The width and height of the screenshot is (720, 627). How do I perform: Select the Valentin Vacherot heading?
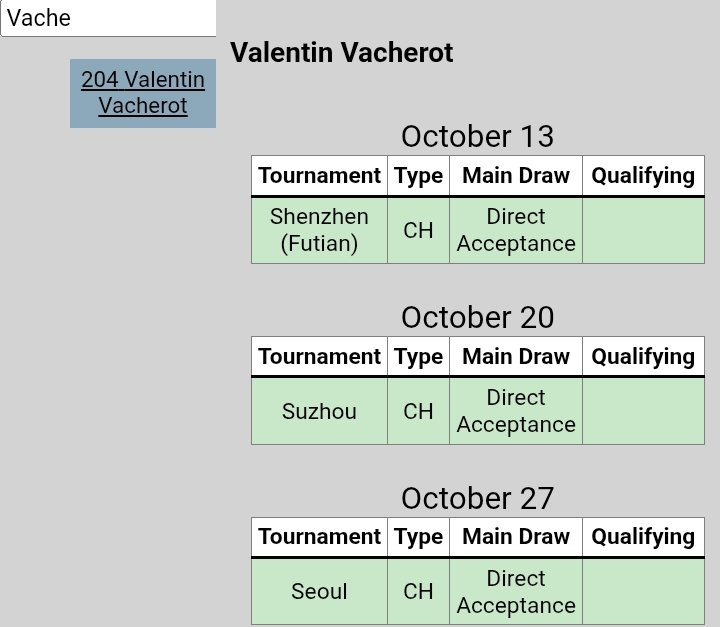click(x=342, y=52)
